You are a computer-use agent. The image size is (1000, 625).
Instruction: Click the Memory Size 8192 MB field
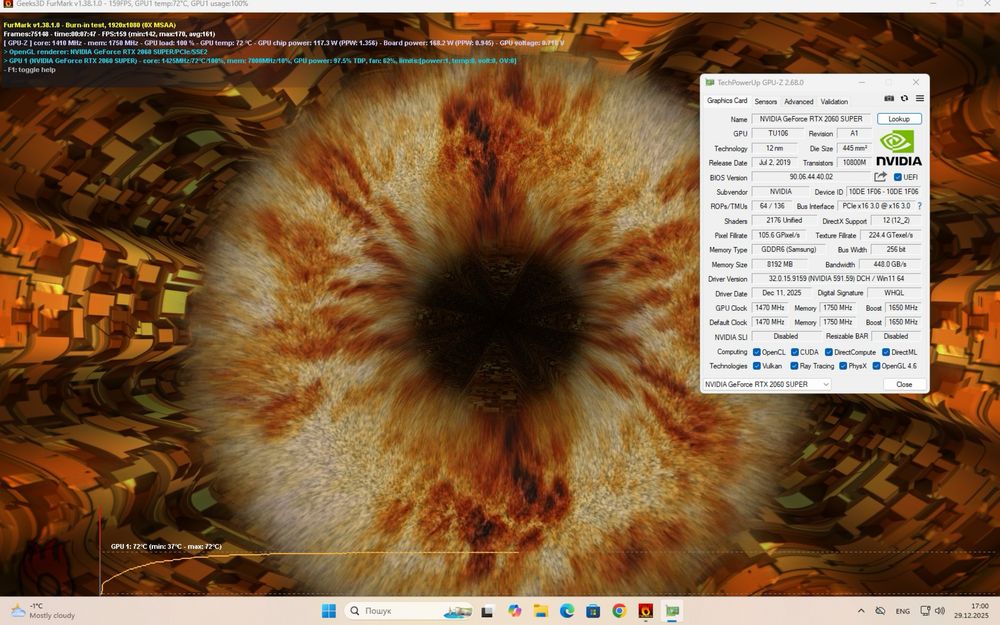(x=779, y=264)
